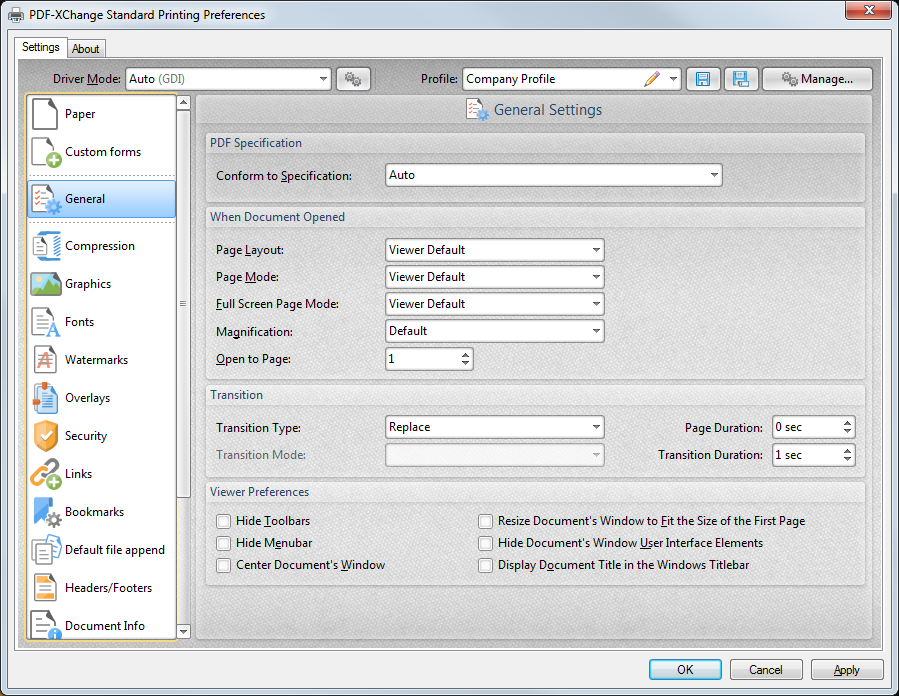Click the save profile floppy icon
899x696 pixels.
703,79
